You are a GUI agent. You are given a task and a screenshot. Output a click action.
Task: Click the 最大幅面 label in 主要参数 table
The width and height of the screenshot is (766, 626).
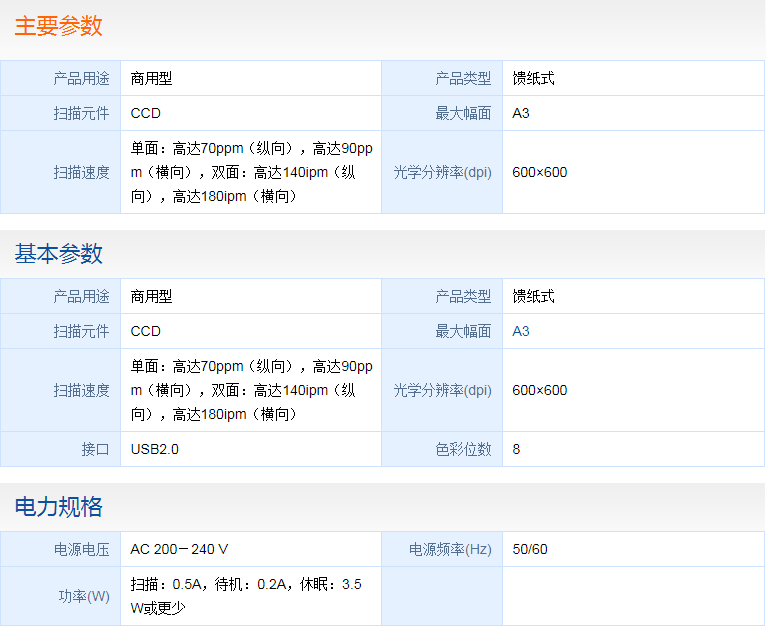click(x=463, y=113)
